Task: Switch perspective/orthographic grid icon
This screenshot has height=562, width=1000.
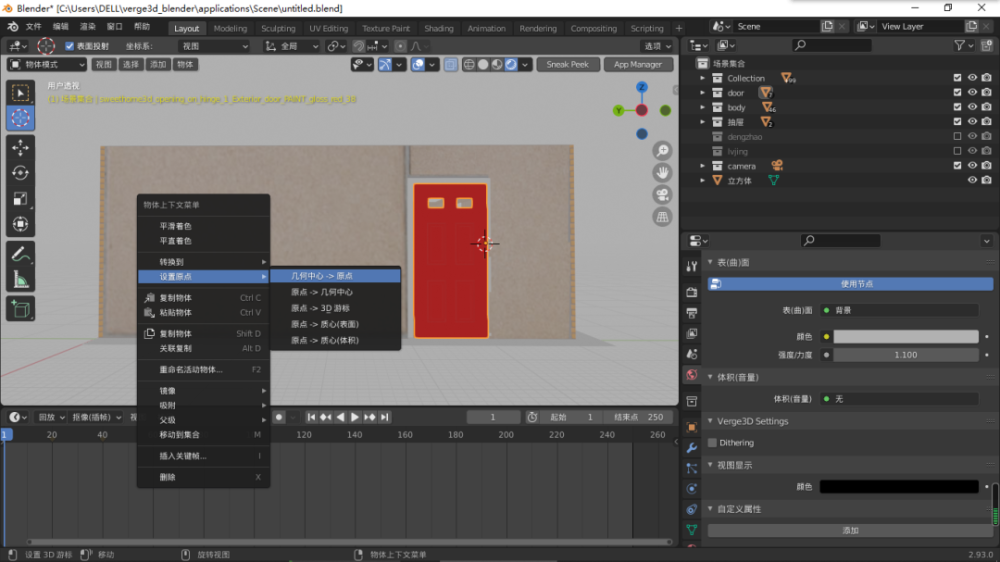Action: tap(663, 217)
